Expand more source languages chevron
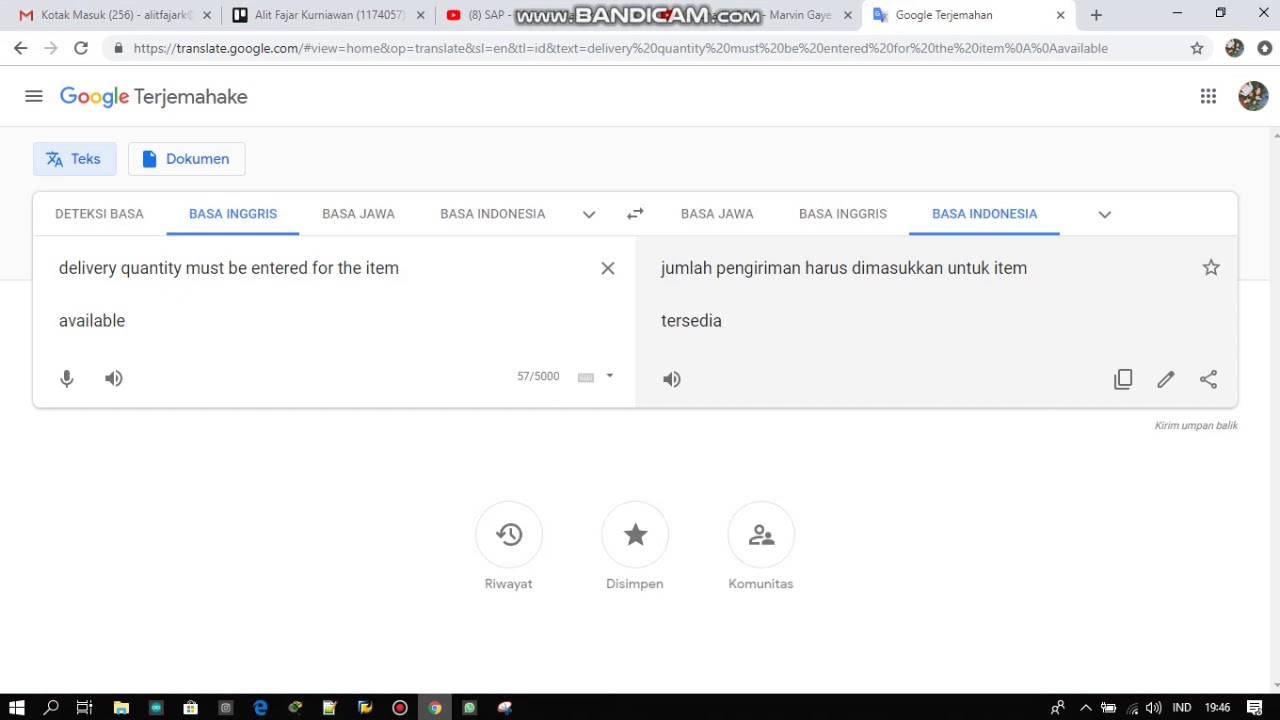The image size is (1280, 720). tap(589, 214)
